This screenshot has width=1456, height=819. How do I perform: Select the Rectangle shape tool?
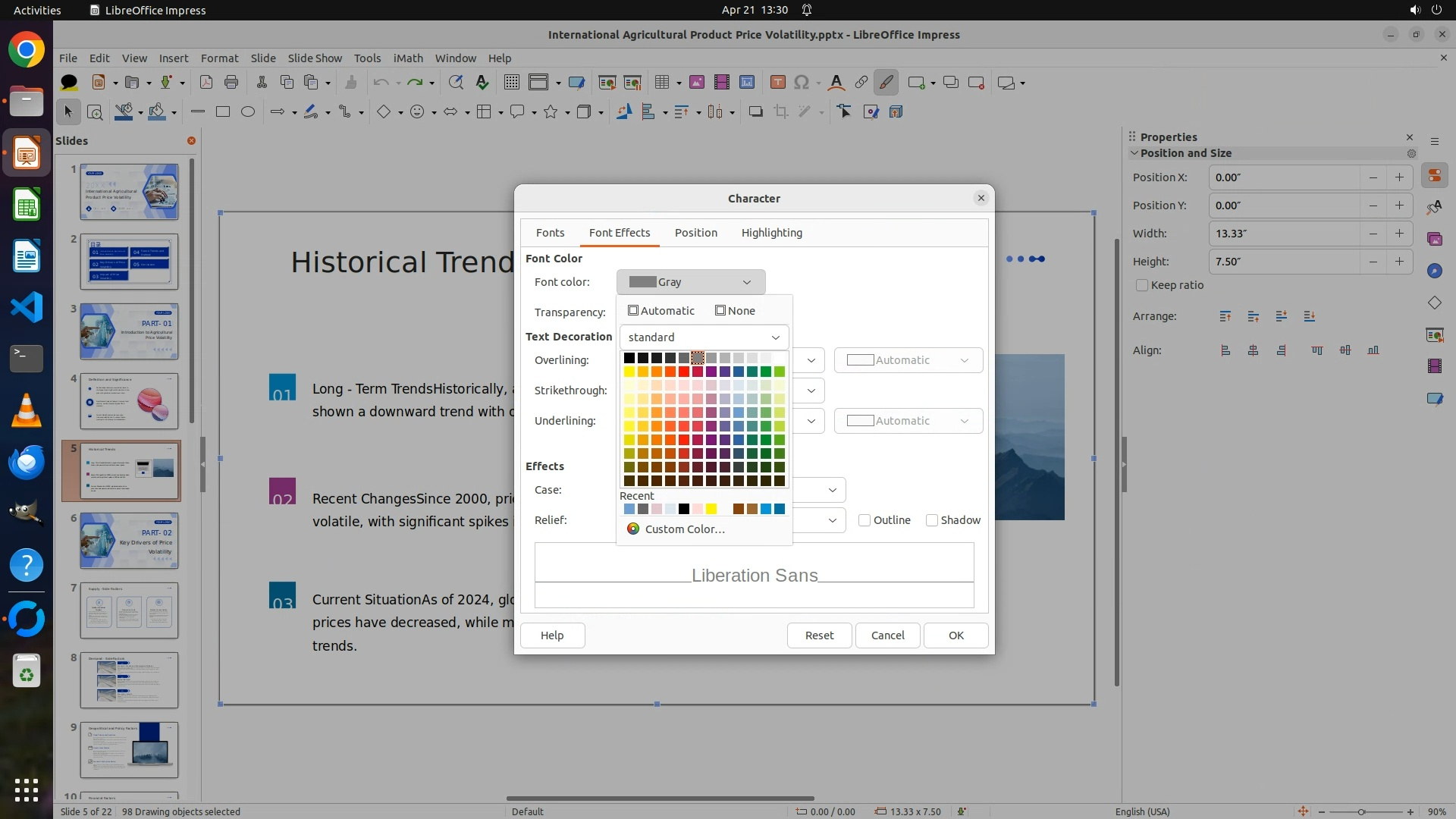pos(222,112)
